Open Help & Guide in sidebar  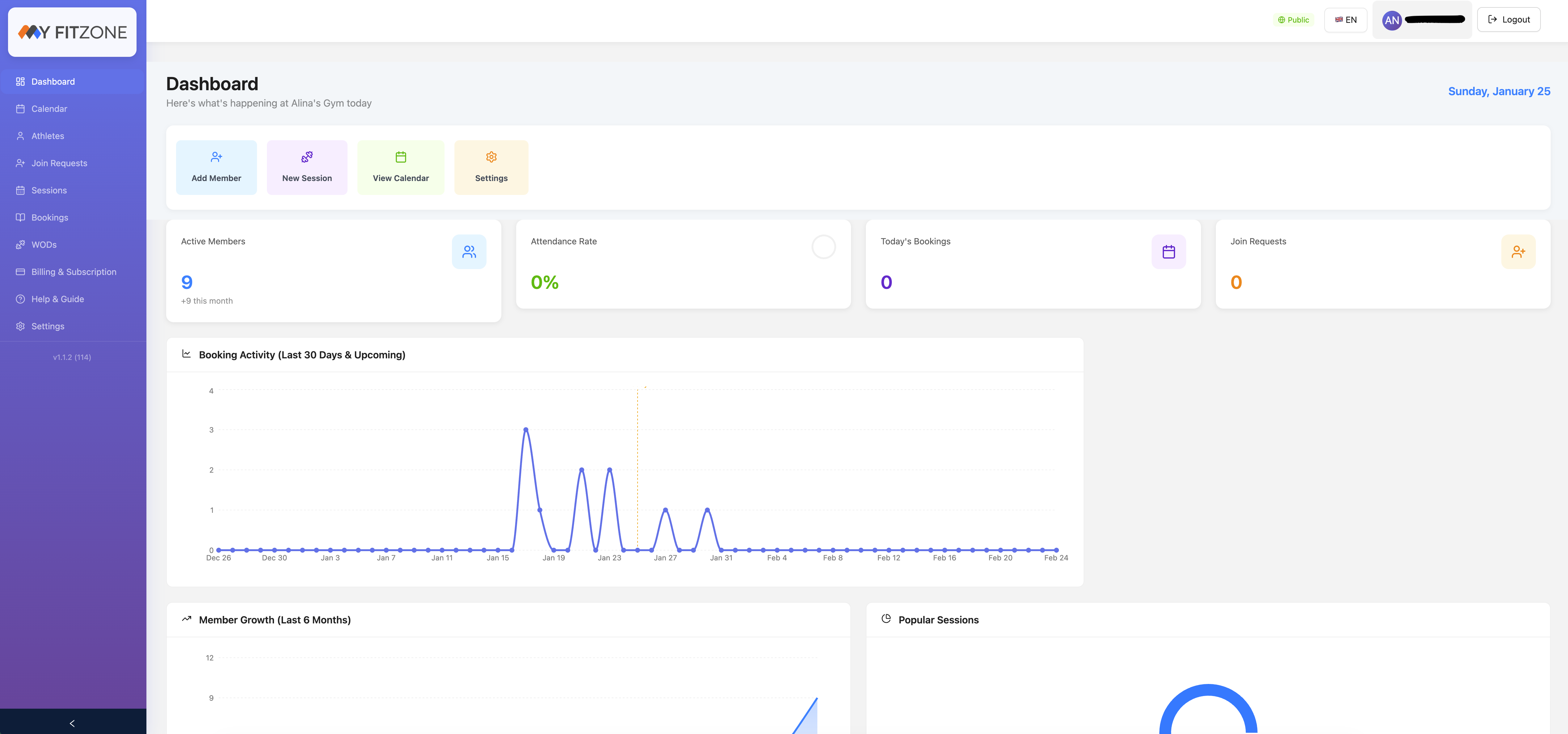[x=58, y=299]
